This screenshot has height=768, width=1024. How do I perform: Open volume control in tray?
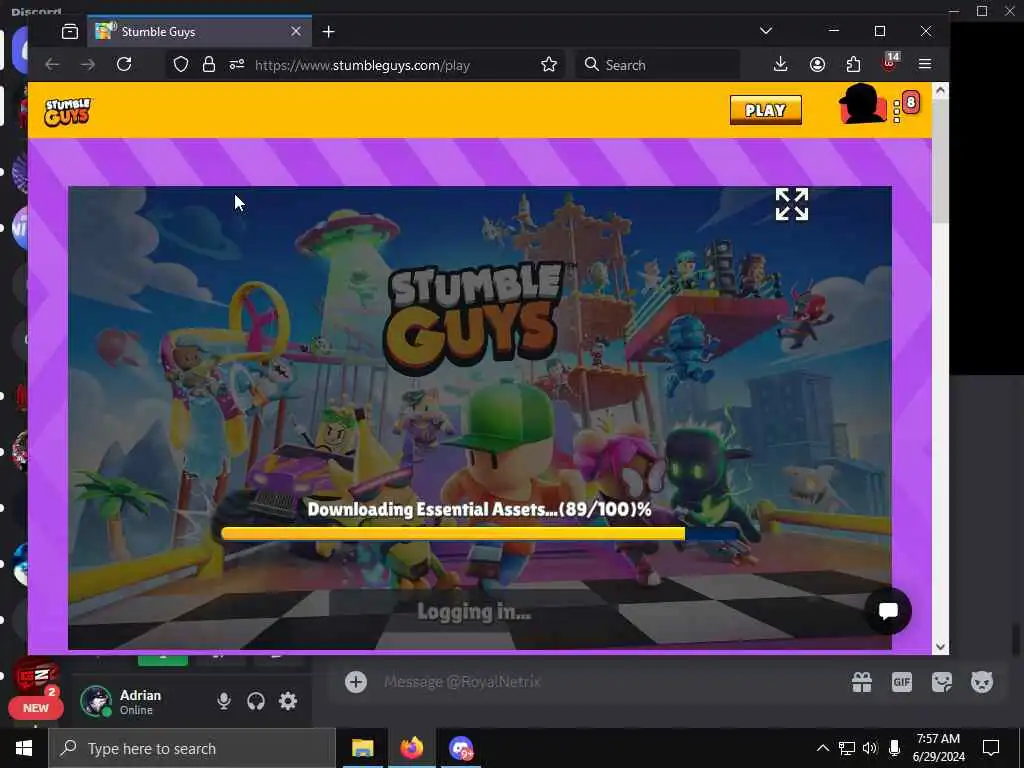870,748
